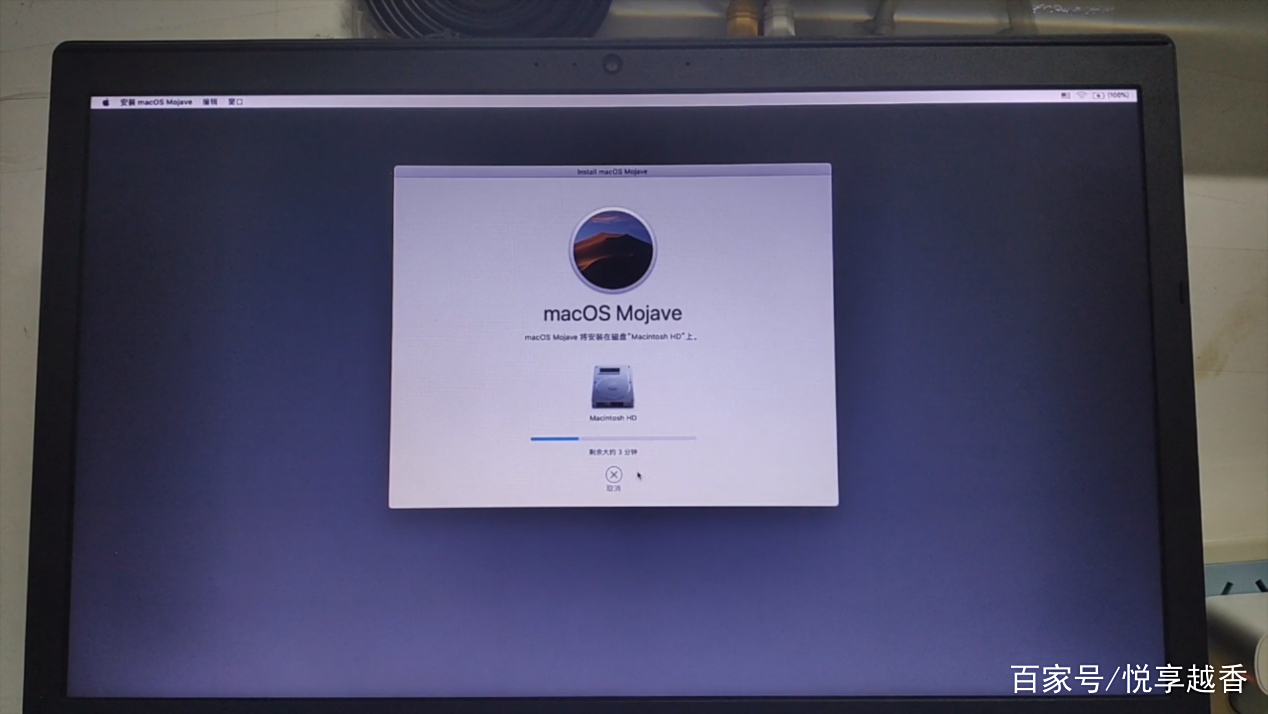Screen dimensions: 1268x714
Task: Open the Apple menu
Action: coord(105,101)
